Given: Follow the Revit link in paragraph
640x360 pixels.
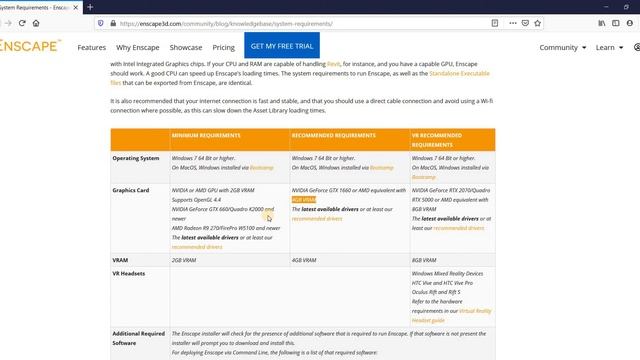Looking at the screenshot, I should point(333,64).
